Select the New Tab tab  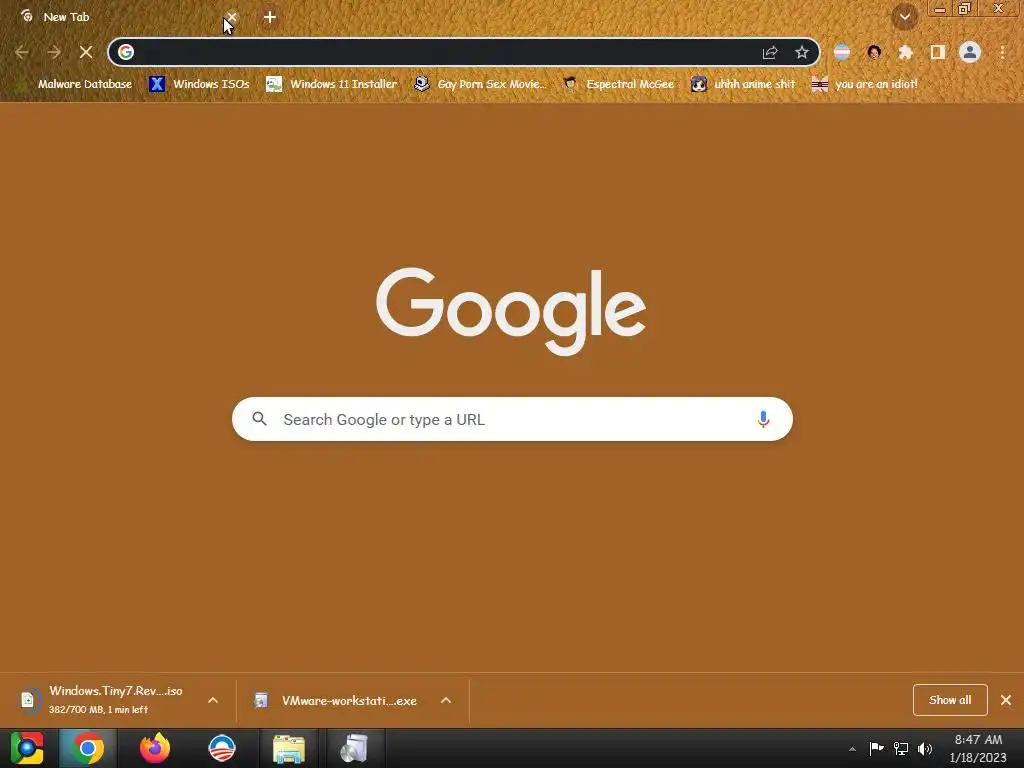[124, 17]
